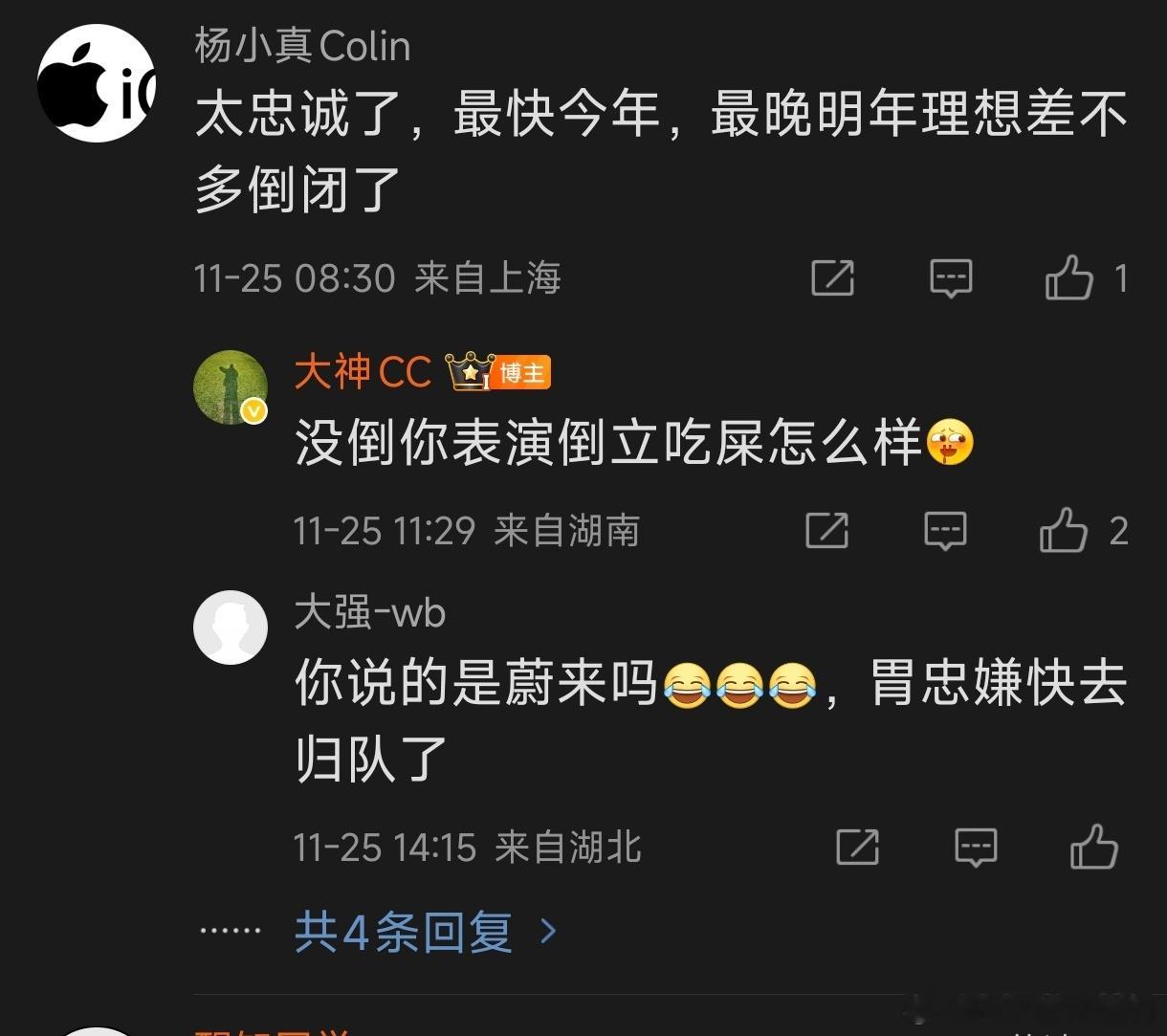Tap comment icon on 大神CC's reply

pos(945,531)
